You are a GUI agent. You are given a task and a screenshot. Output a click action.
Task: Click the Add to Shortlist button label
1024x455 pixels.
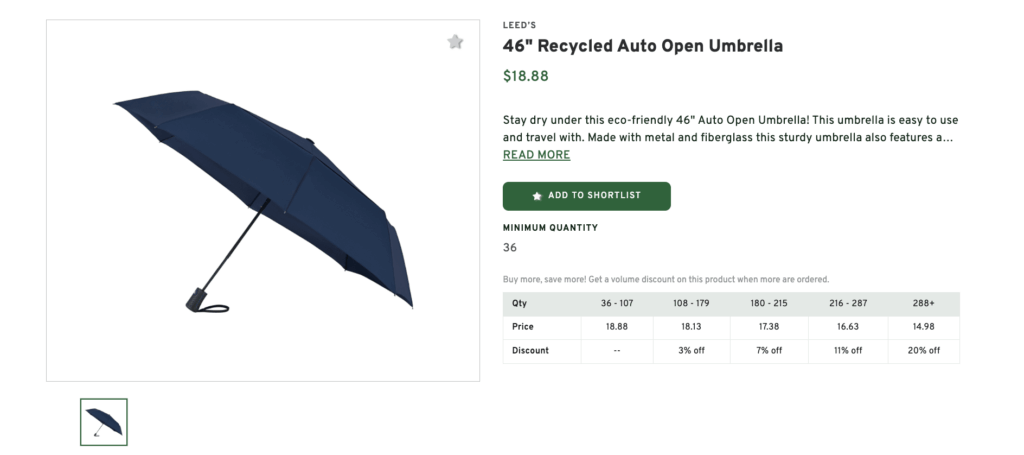594,196
